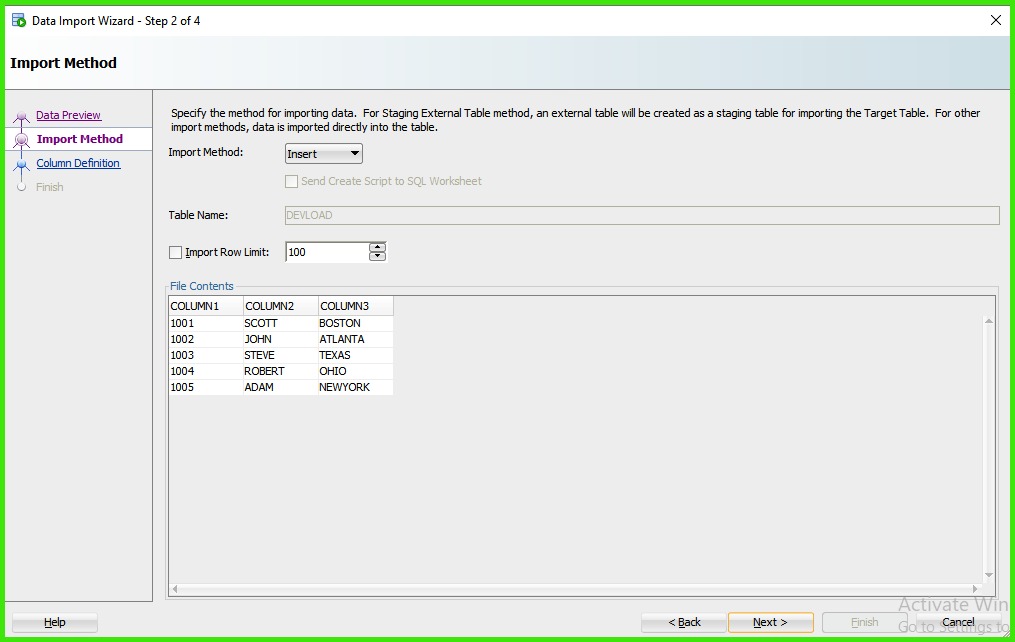Click the Next button
This screenshot has height=642, width=1015.
pos(770,622)
